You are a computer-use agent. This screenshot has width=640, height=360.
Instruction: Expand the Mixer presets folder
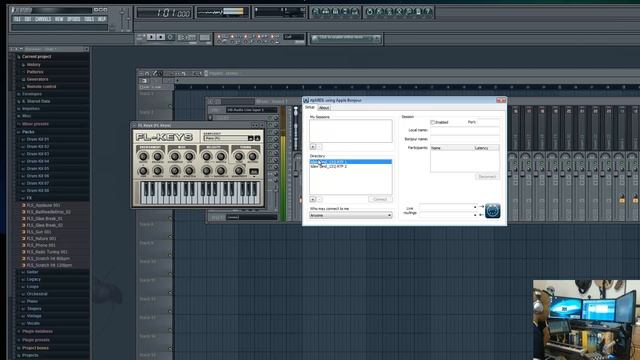pyautogui.click(x=35, y=124)
